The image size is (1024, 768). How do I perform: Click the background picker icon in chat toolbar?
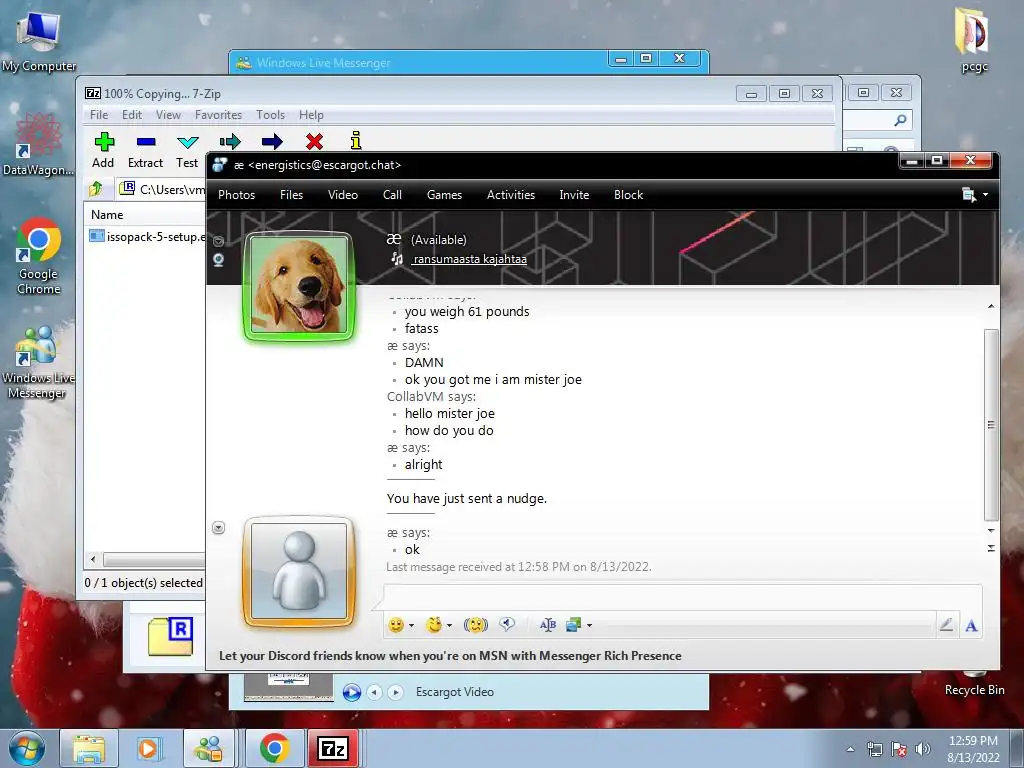[573, 625]
